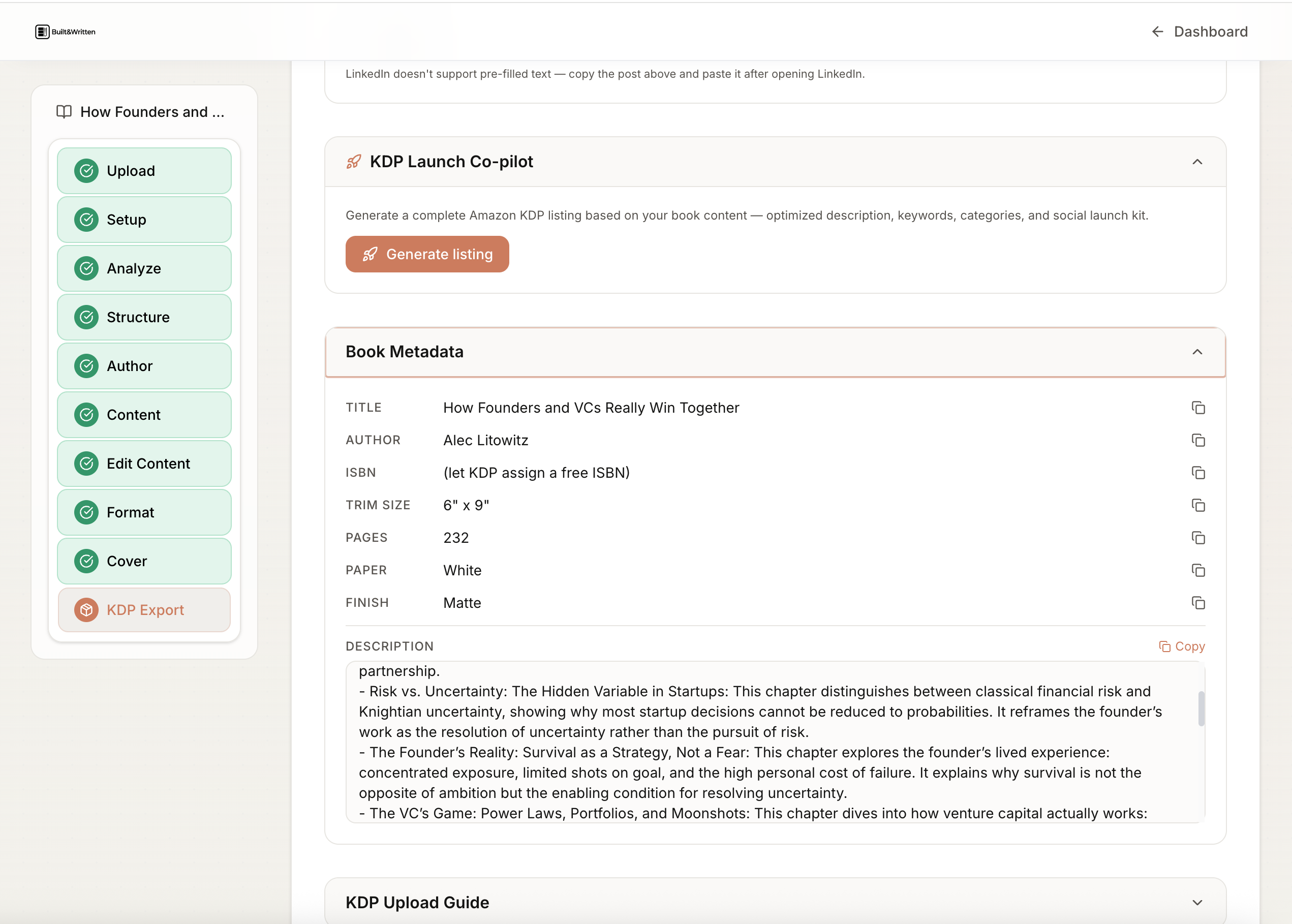The image size is (1292, 924).
Task: Click the book icon beside How Founders title
Action: pyautogui.click(x=64, y=112)
